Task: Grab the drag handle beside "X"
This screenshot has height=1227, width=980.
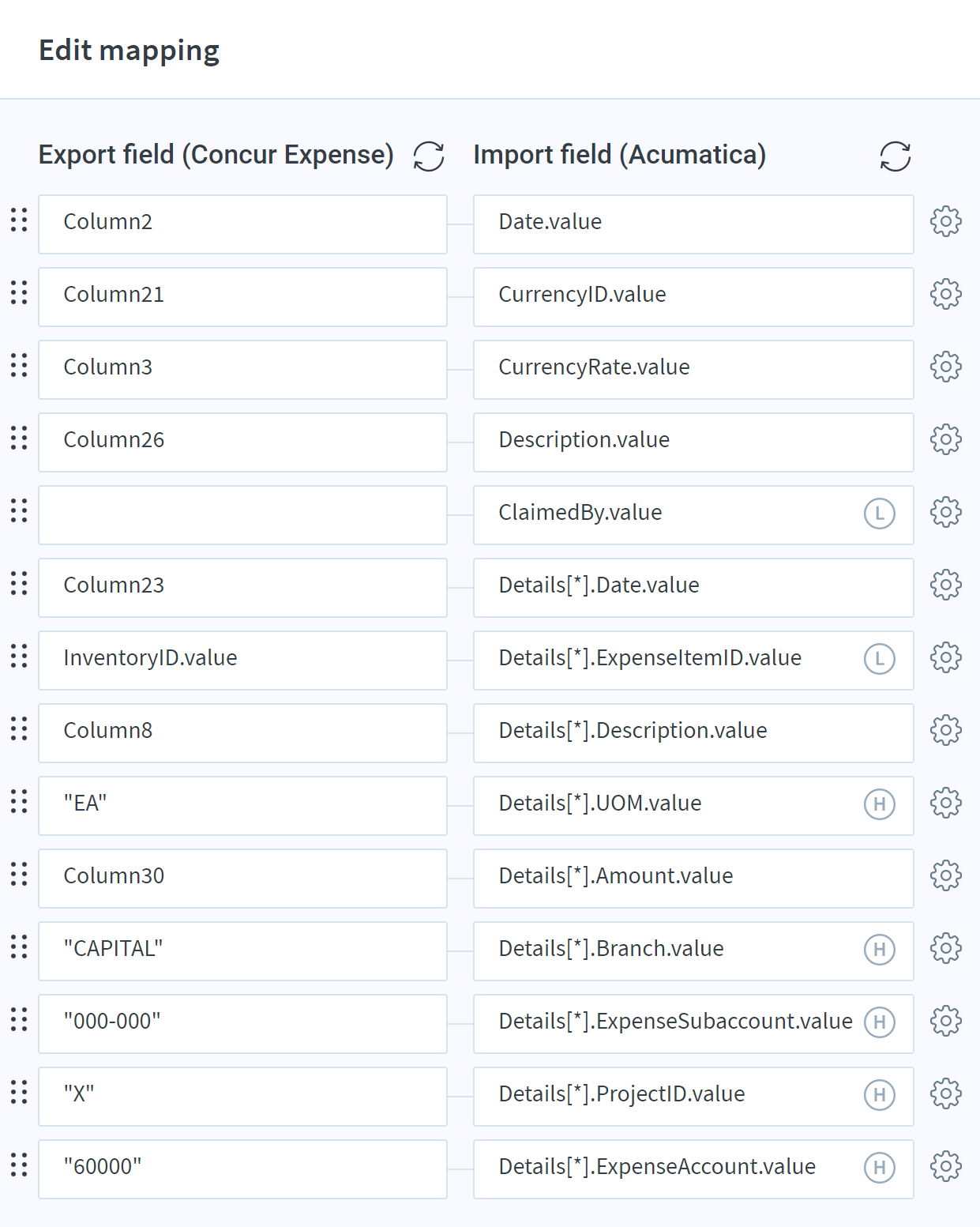Action: click(19, 1093)
